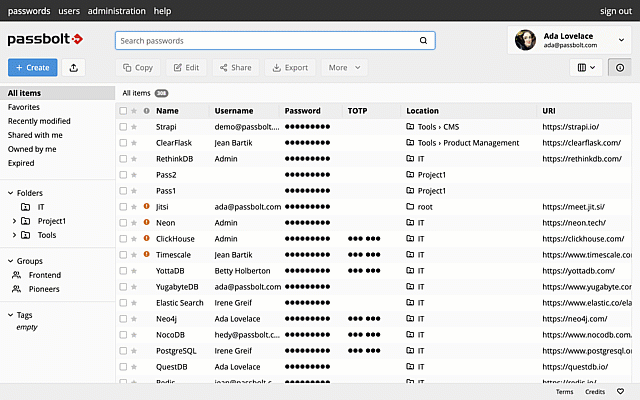The height and width of the screenshot is (400, 640).
Task: Select the Neo4j row checkbox
Action: (x=123, y=319)
